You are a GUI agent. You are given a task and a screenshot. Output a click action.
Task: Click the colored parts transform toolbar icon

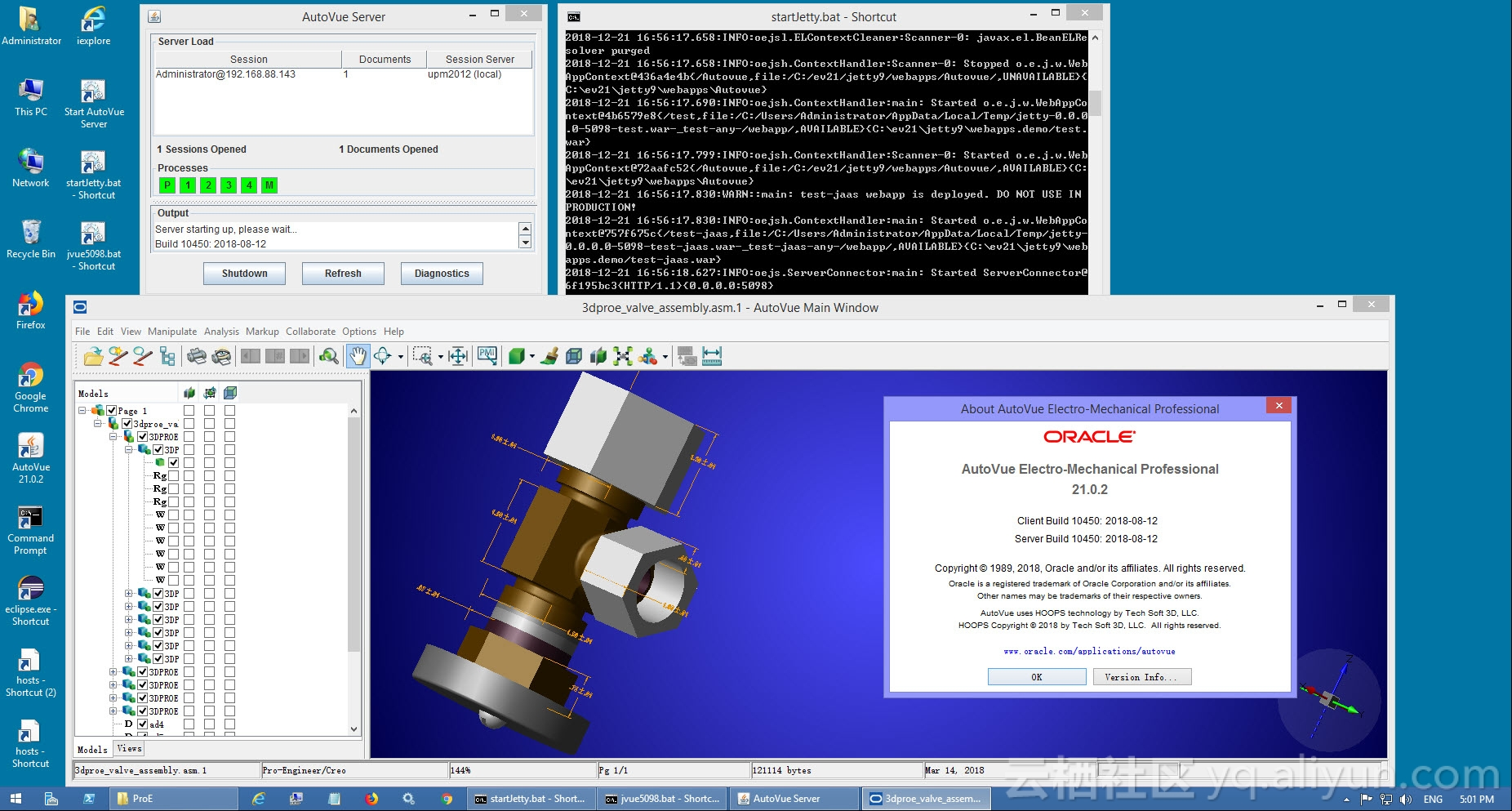pos(647,356)
